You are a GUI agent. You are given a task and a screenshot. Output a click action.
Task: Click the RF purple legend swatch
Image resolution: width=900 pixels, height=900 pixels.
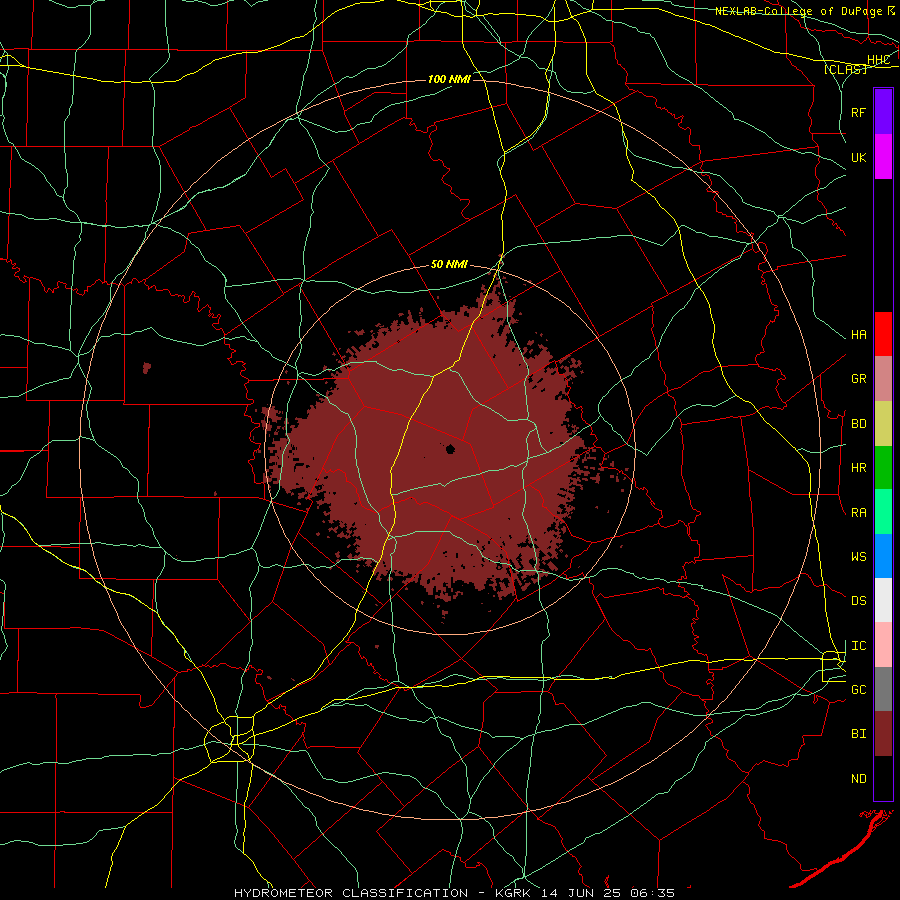[883, 112]
